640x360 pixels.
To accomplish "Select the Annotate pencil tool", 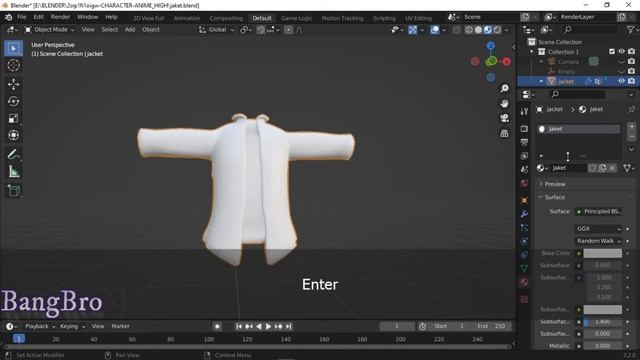I will click(x=13, y=154).
